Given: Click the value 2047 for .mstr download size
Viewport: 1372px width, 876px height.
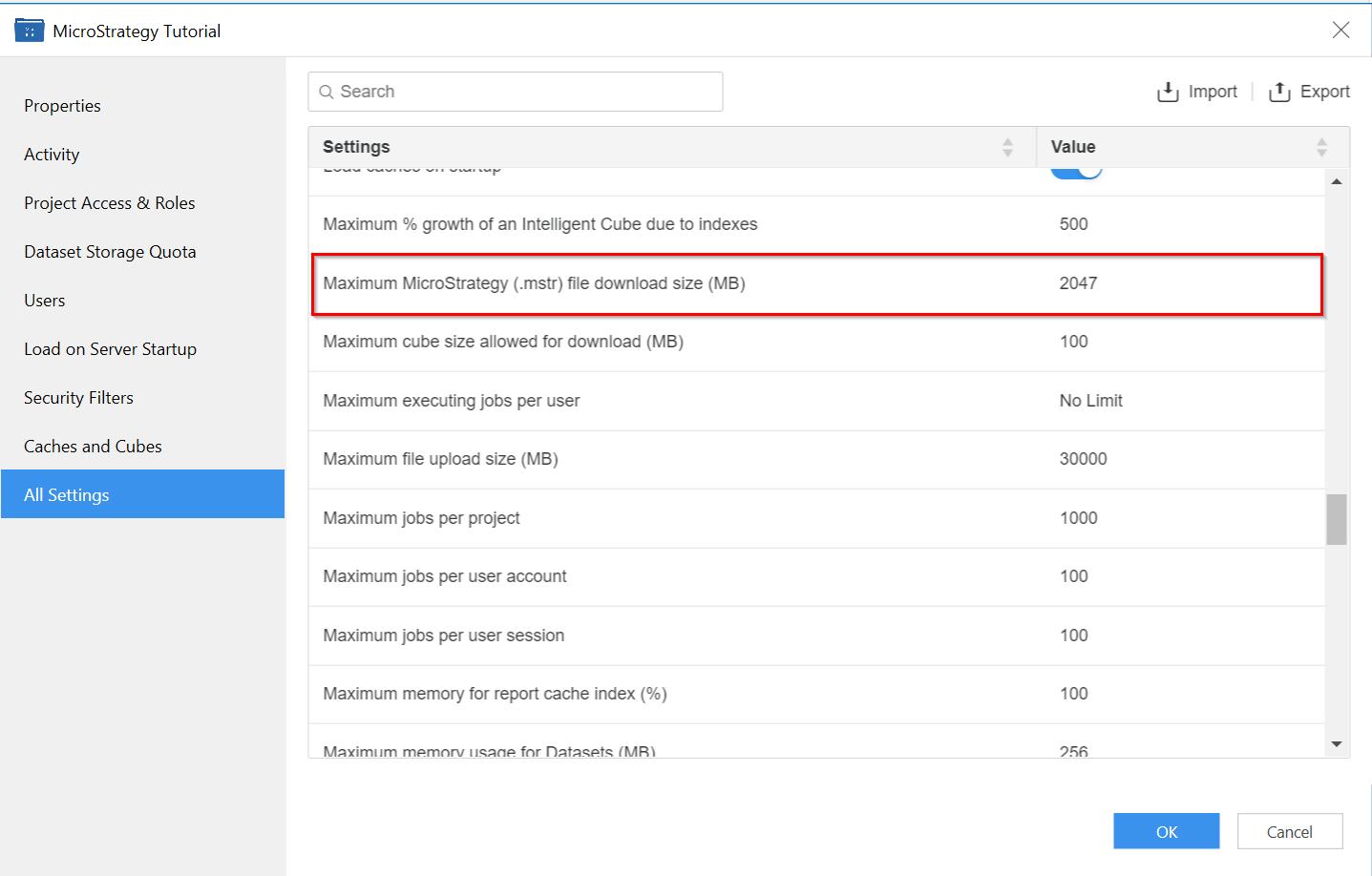Looking at the screenshot, I should [1079, 283].
